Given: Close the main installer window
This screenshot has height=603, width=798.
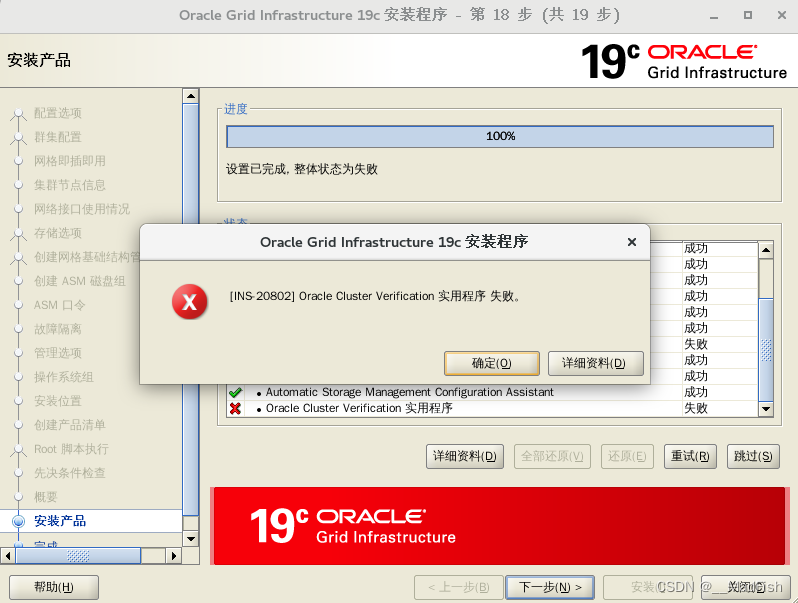Looking at the screenshot, I should click(x=782, y=15).
